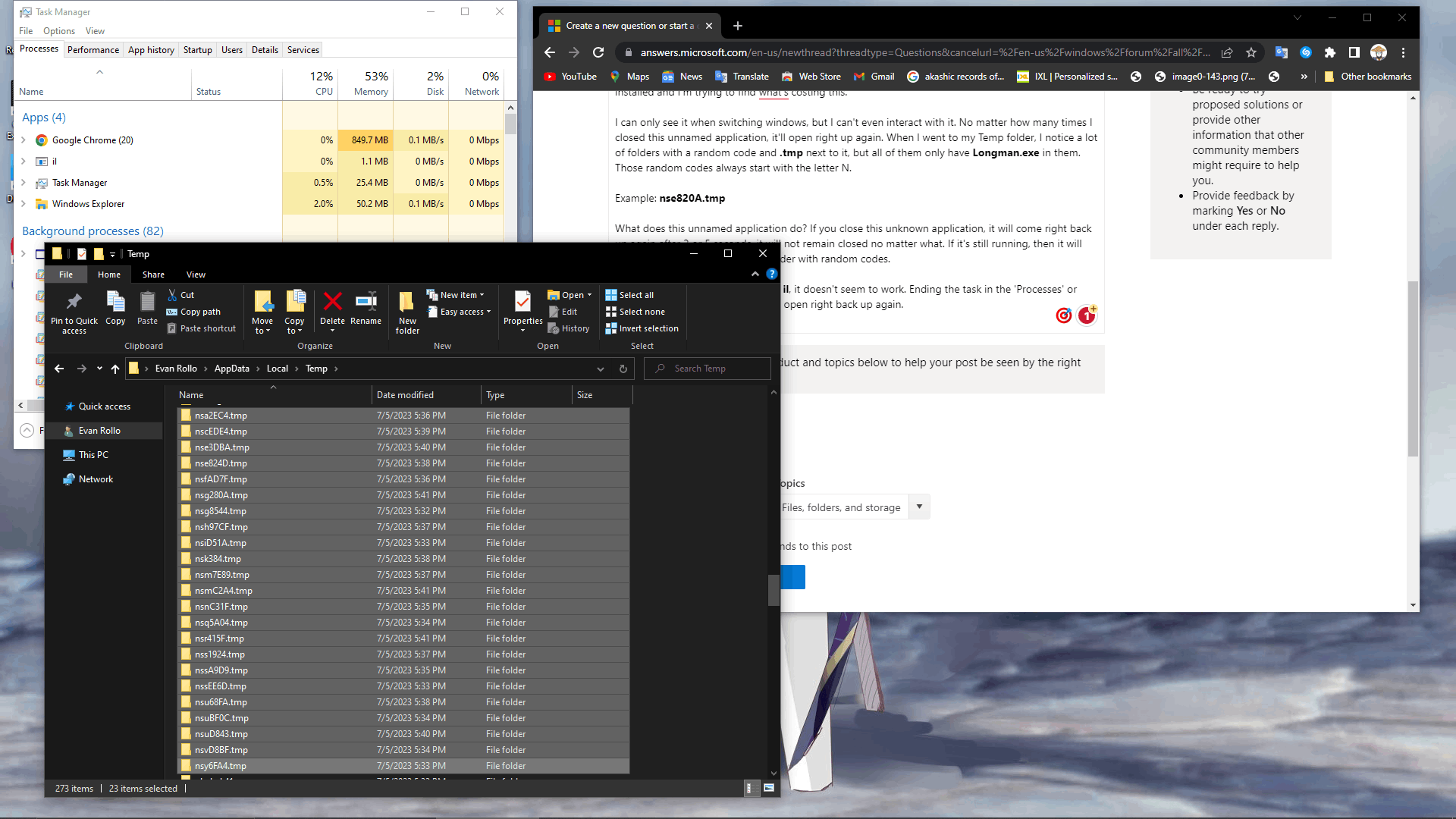
Task: Switch to large icons view in status bar
Action: coord(768,789)
